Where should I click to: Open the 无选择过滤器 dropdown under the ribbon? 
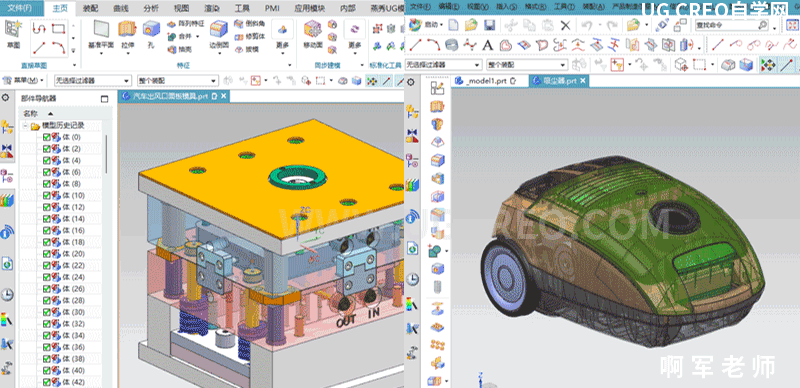(92, 81)
